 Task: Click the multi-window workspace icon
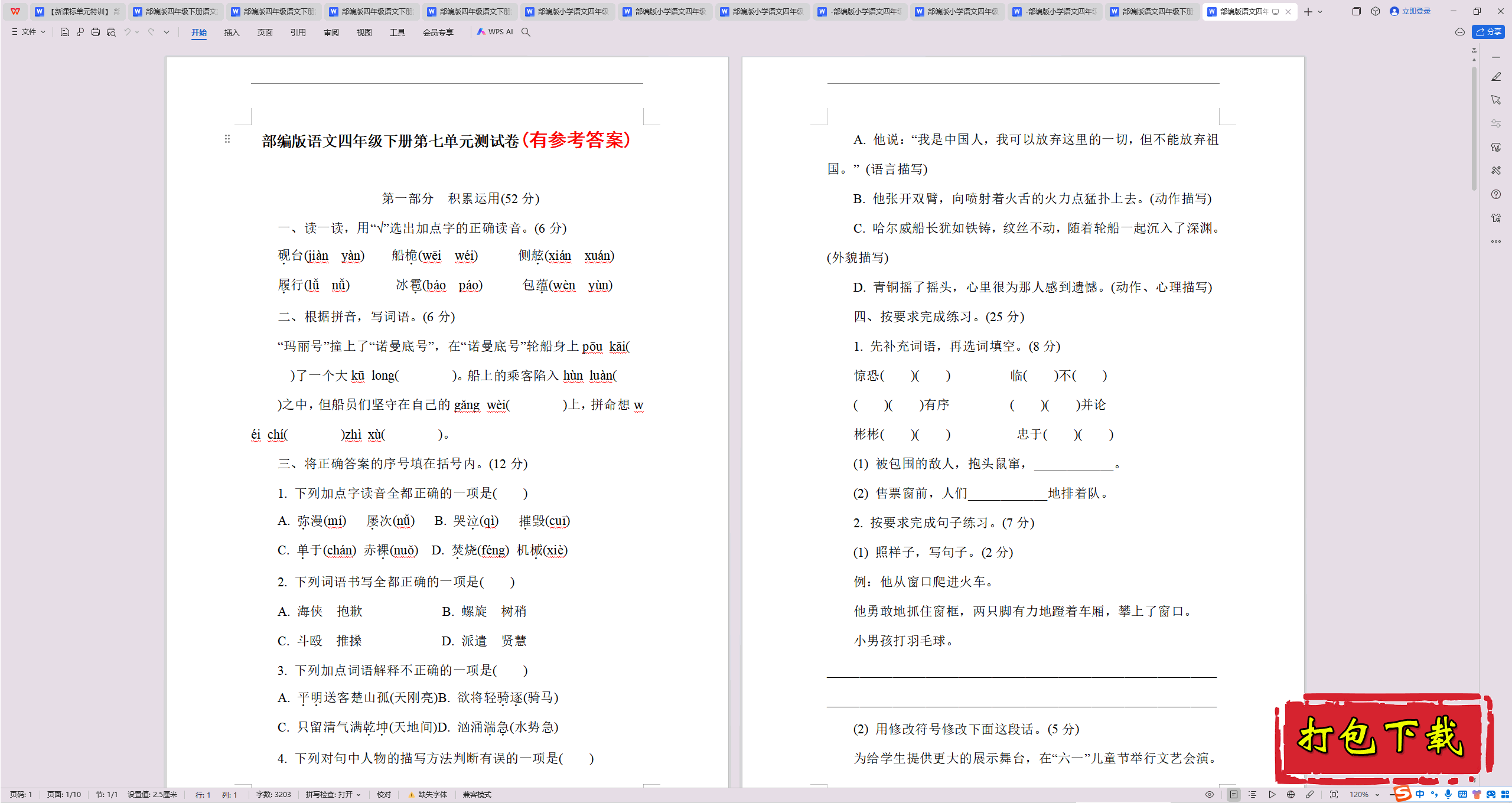(x=1356, y=11)
